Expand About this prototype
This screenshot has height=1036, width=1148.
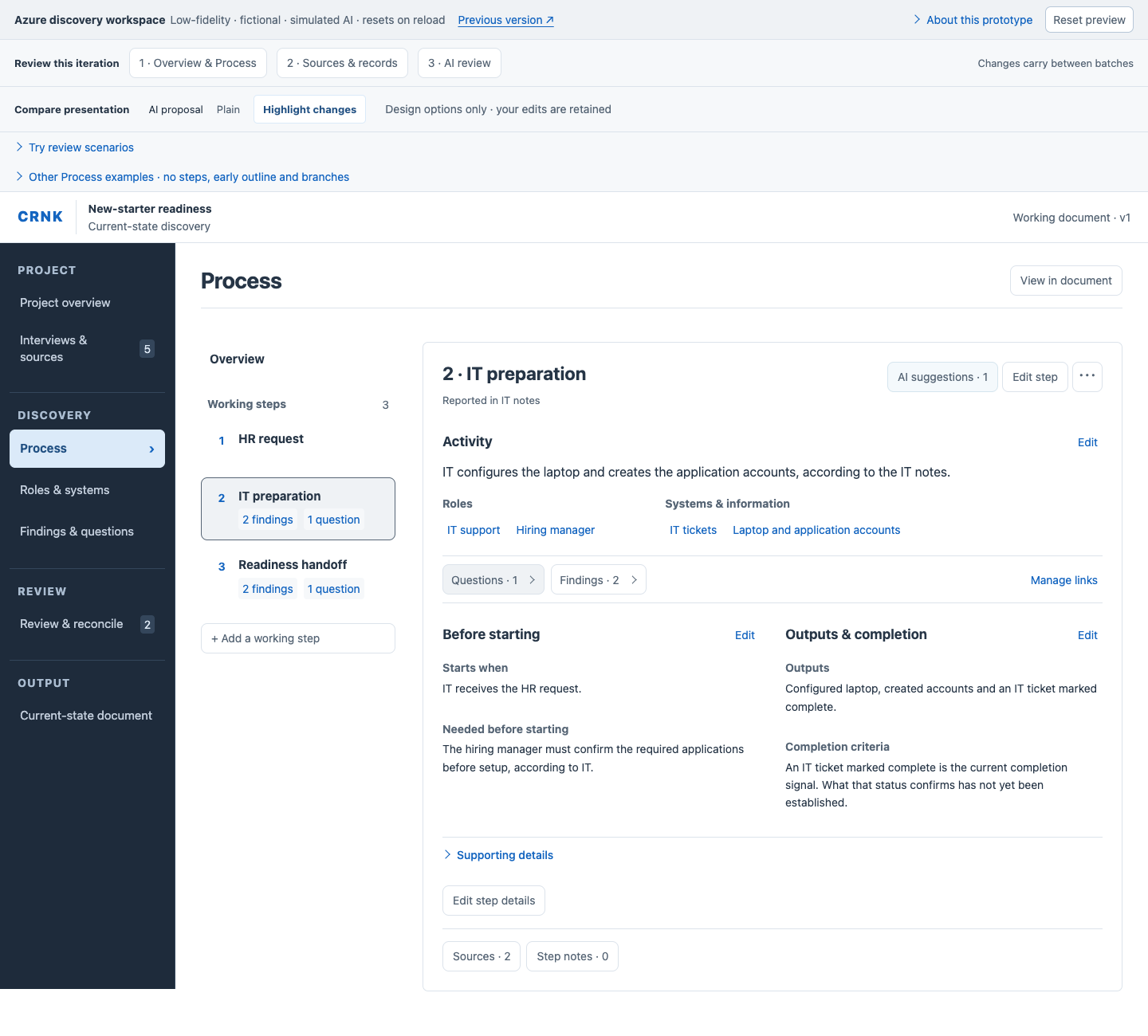click(x=972, y=20)
